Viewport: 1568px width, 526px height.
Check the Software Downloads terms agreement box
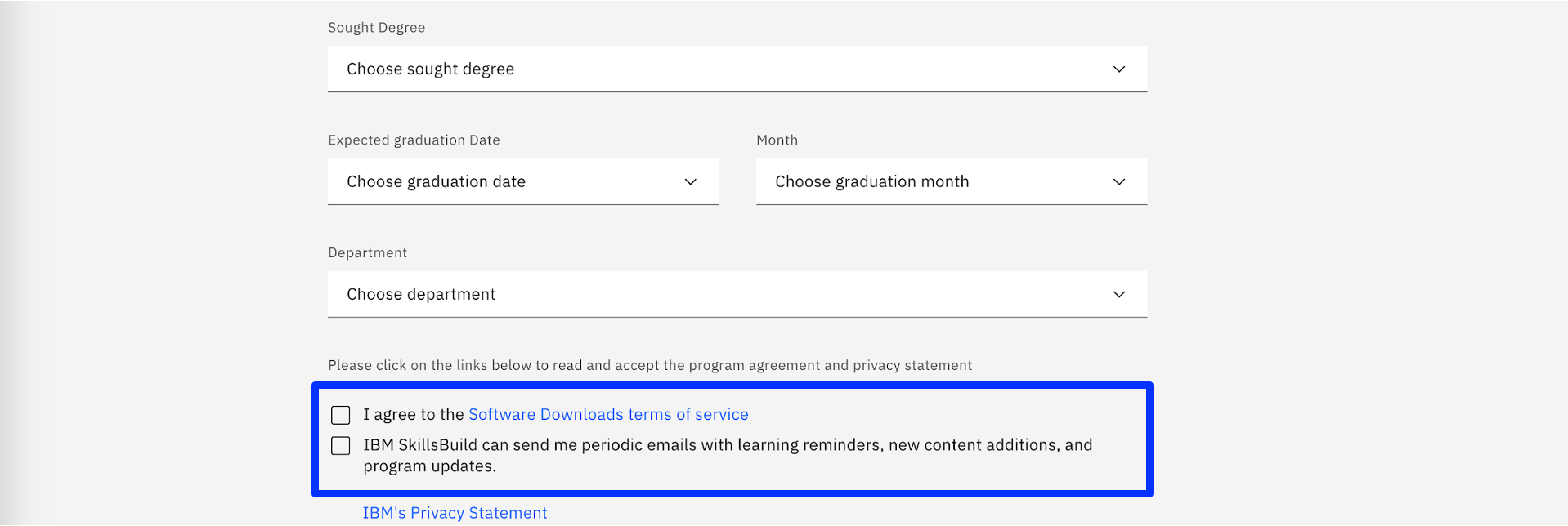coord(341,415)
